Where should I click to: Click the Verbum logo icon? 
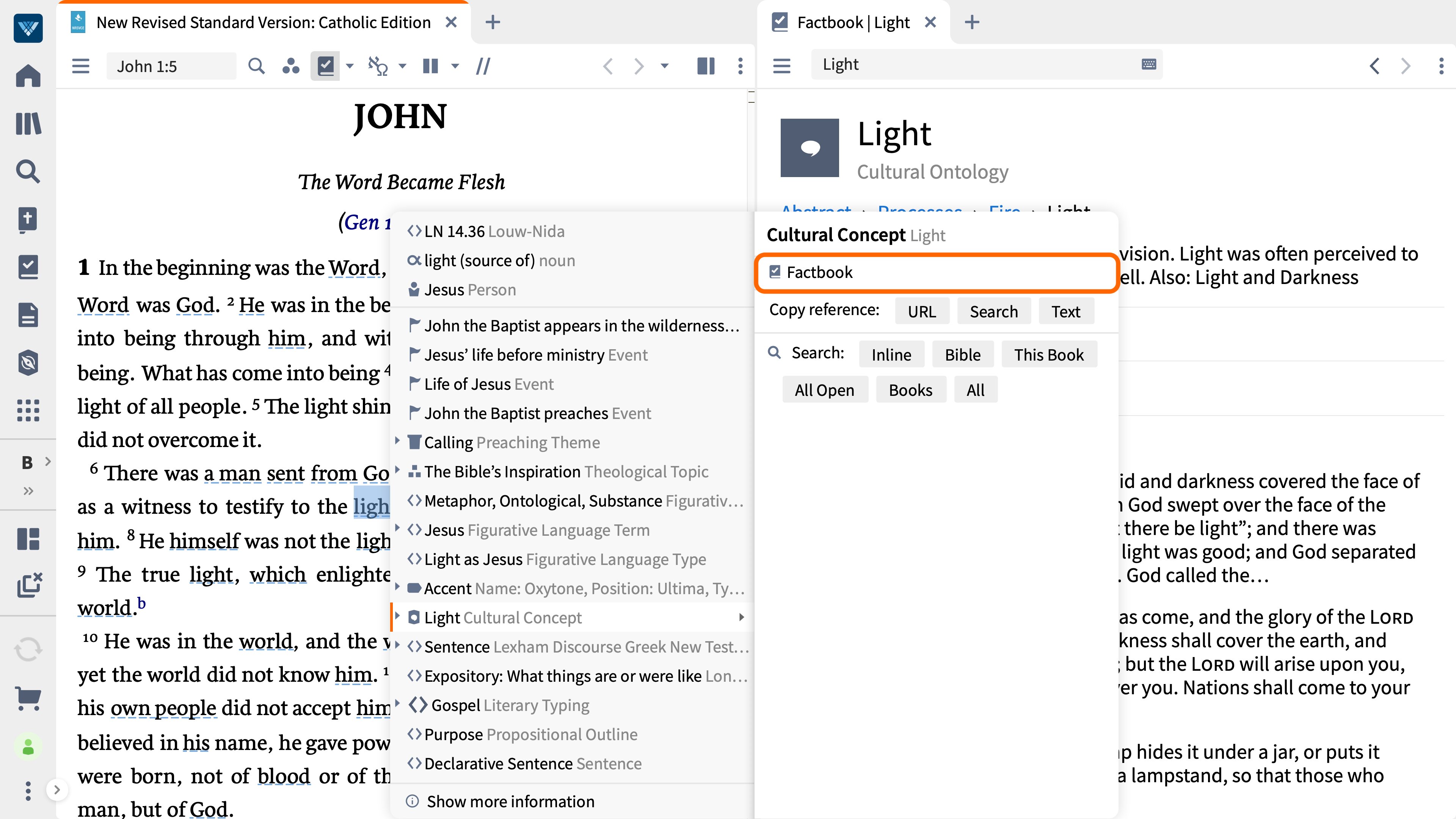pyautogui.click(x=28, y=28)
